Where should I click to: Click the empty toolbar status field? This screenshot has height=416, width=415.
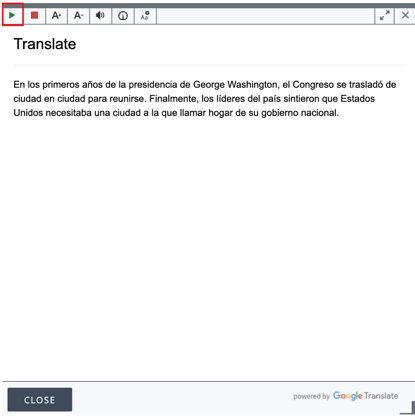[x=265, y=16]
